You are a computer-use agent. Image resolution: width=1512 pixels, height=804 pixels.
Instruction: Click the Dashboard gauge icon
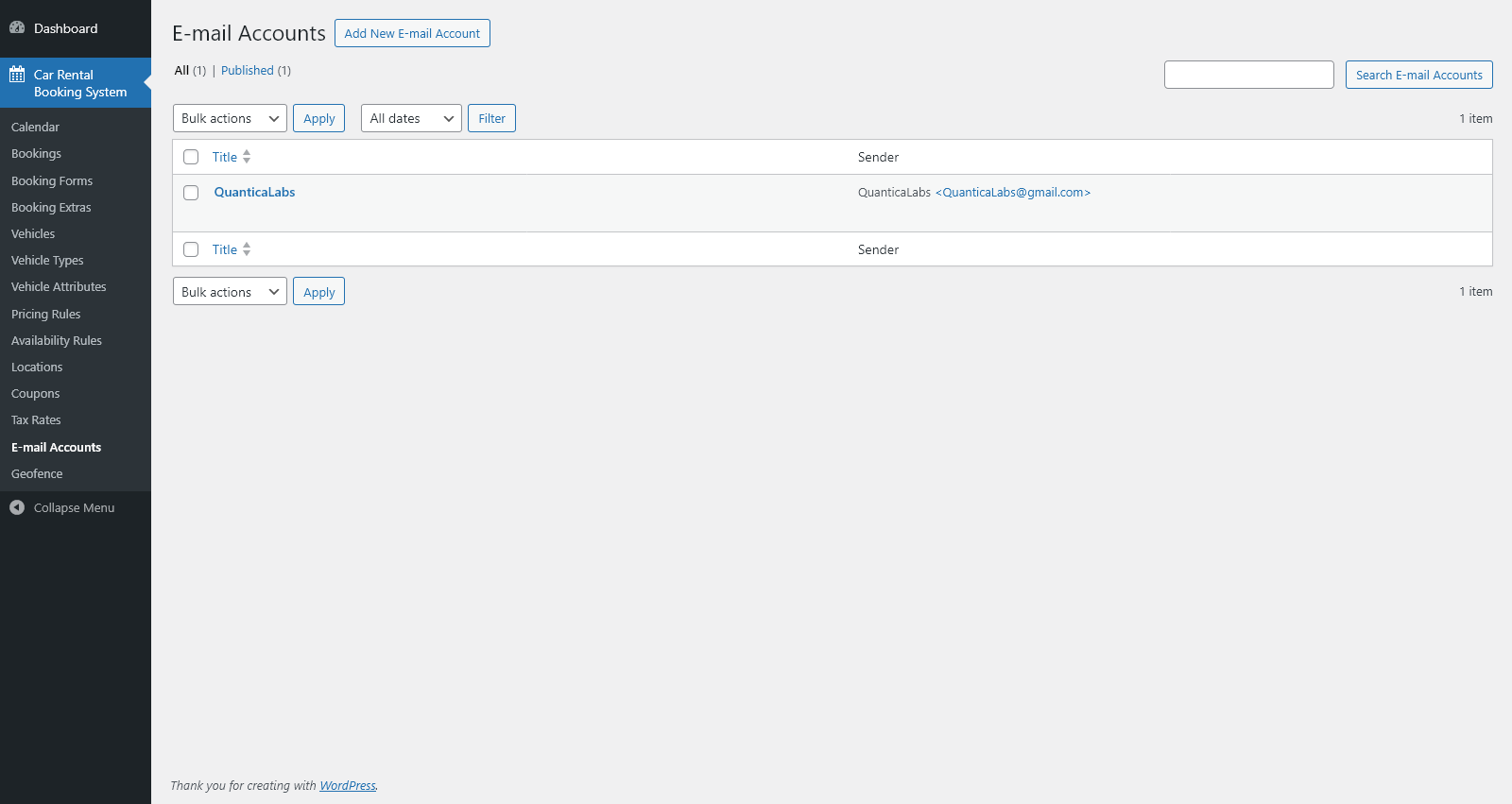pos(17,27)
